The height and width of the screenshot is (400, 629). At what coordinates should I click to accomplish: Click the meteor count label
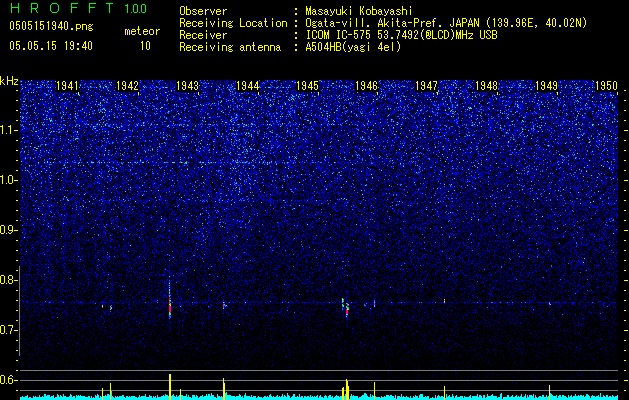142,31
